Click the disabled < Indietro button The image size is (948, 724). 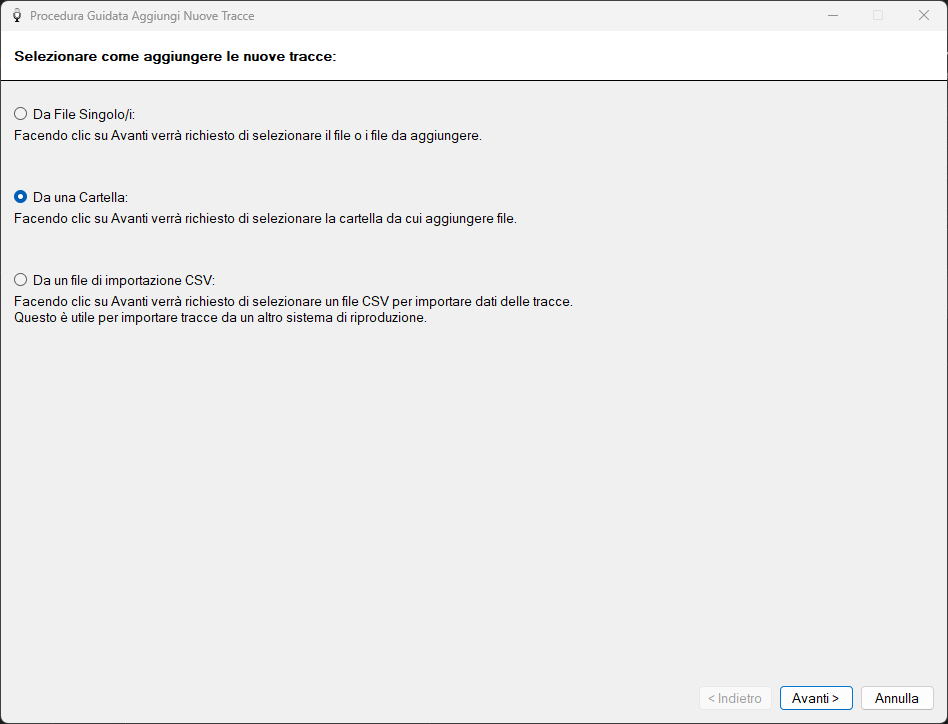coord(735,698)
